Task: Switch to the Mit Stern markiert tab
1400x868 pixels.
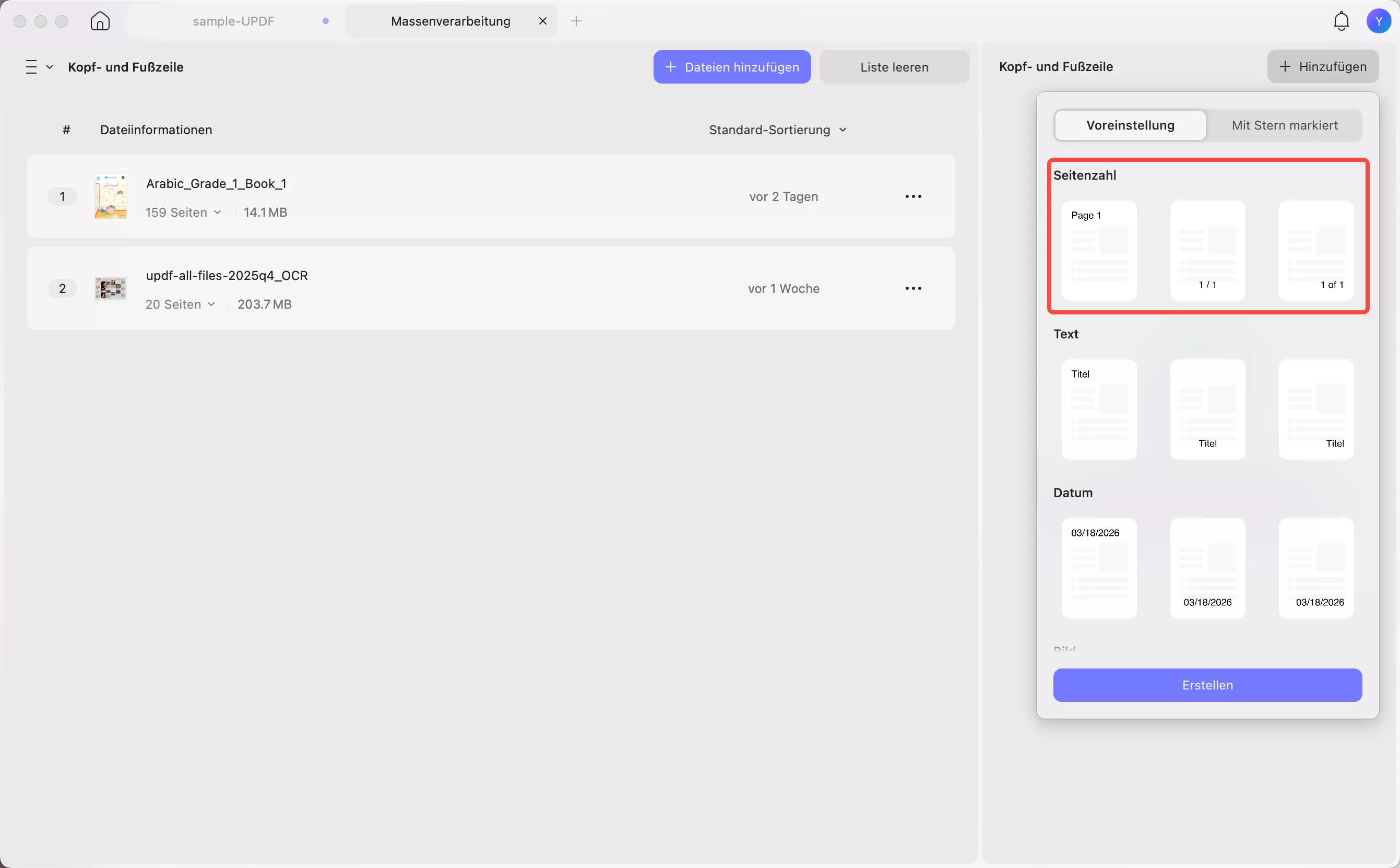Action: pos(1284,125)
